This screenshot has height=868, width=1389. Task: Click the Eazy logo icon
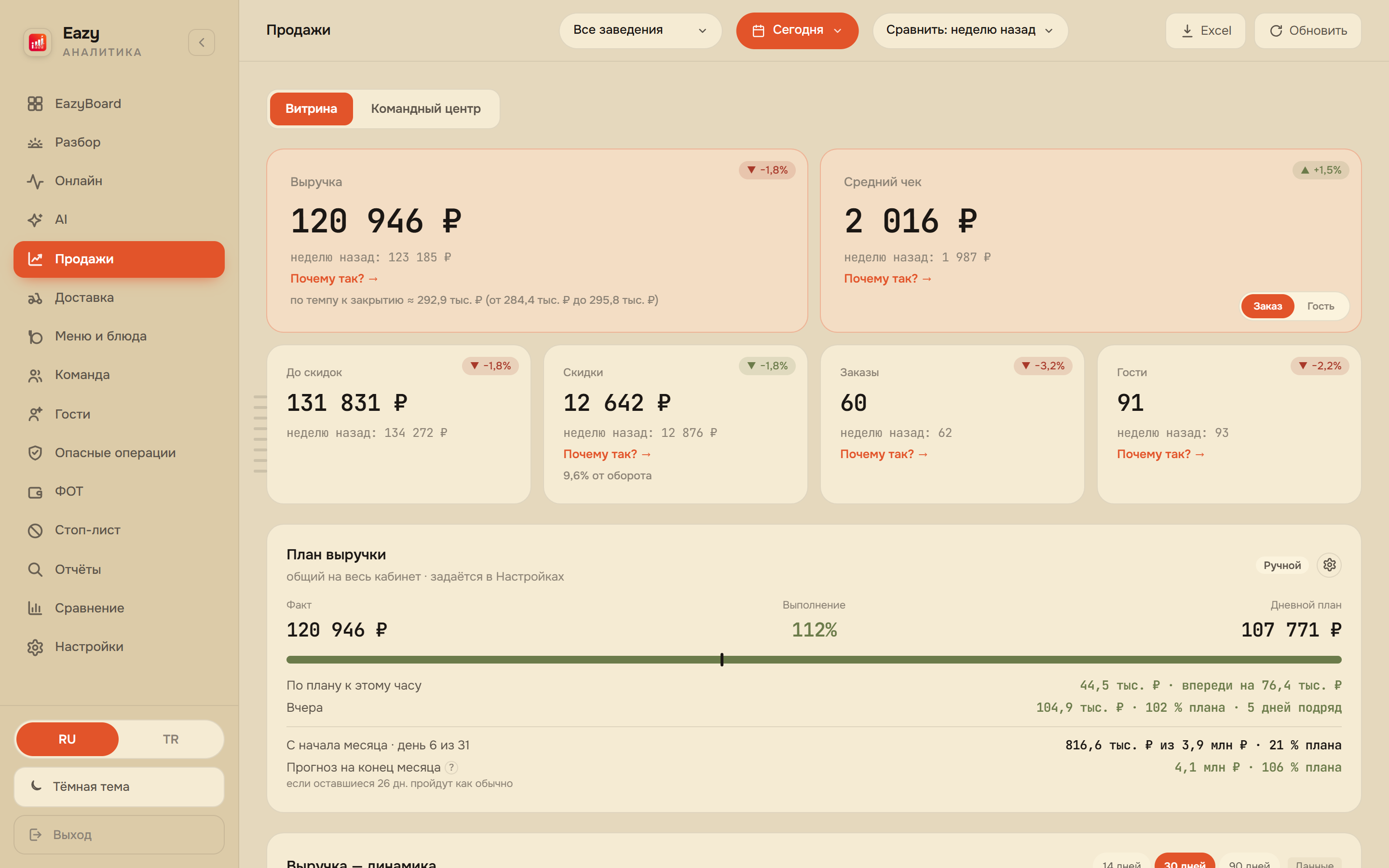[x=37, y=42]
